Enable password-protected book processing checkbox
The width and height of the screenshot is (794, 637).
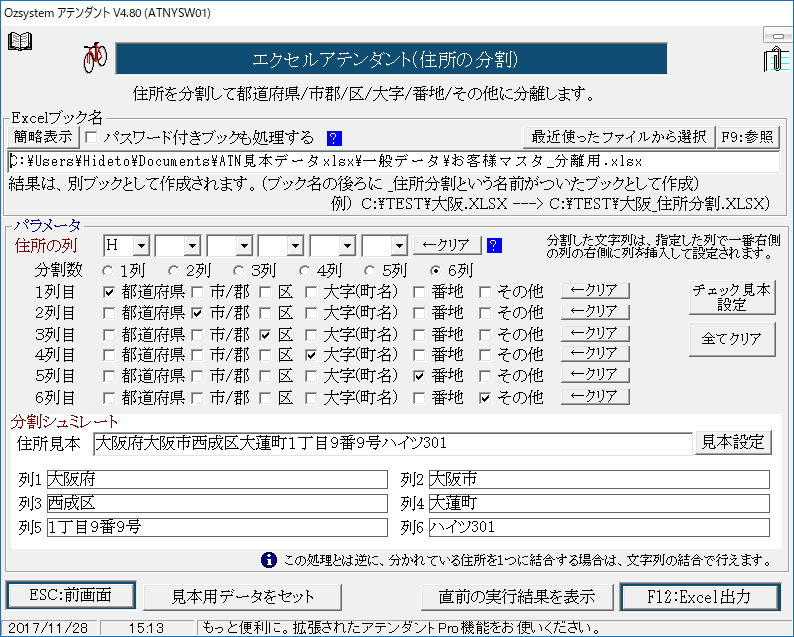click(92, 138)
